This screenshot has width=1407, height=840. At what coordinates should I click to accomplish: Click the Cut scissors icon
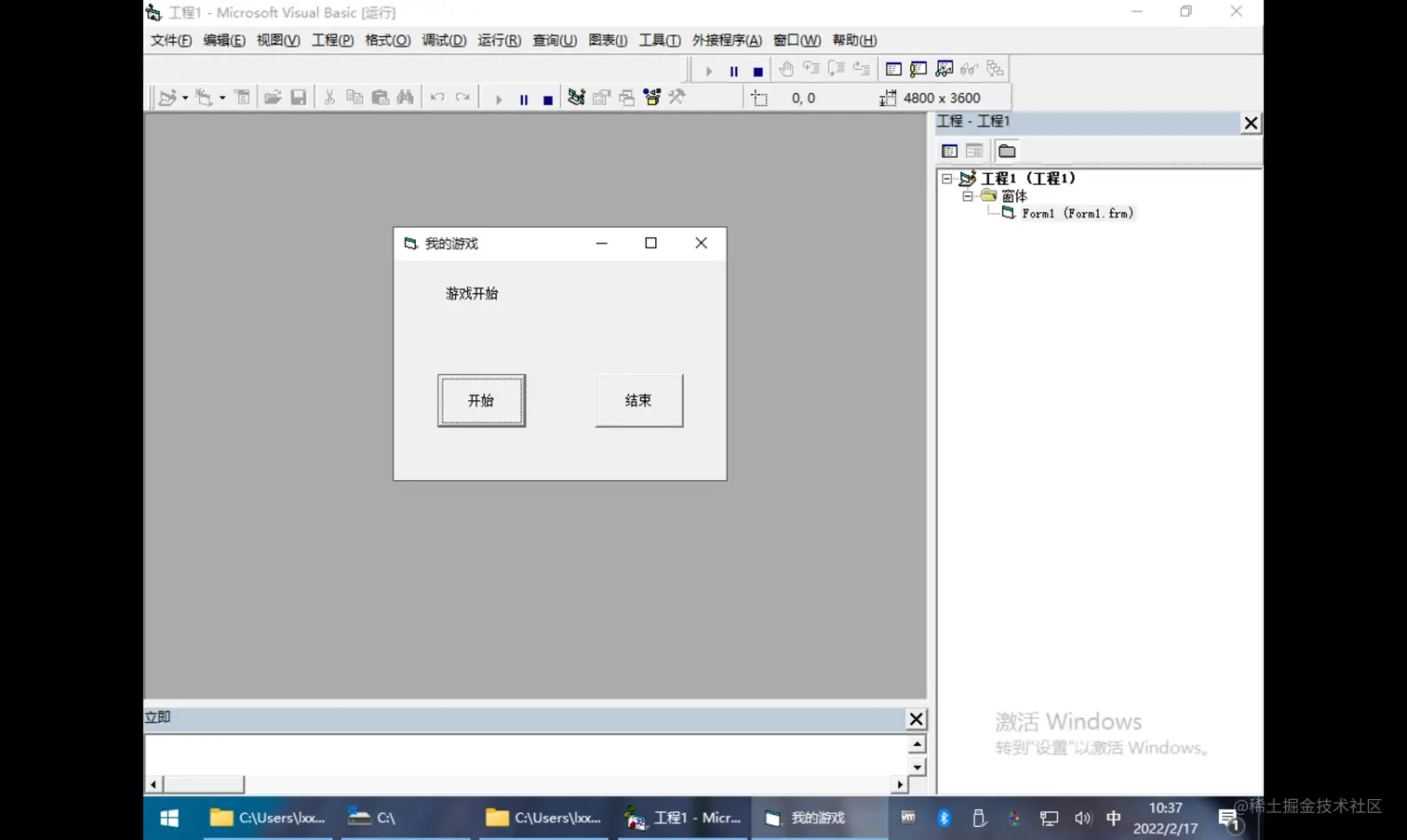[x=329, y=98]
